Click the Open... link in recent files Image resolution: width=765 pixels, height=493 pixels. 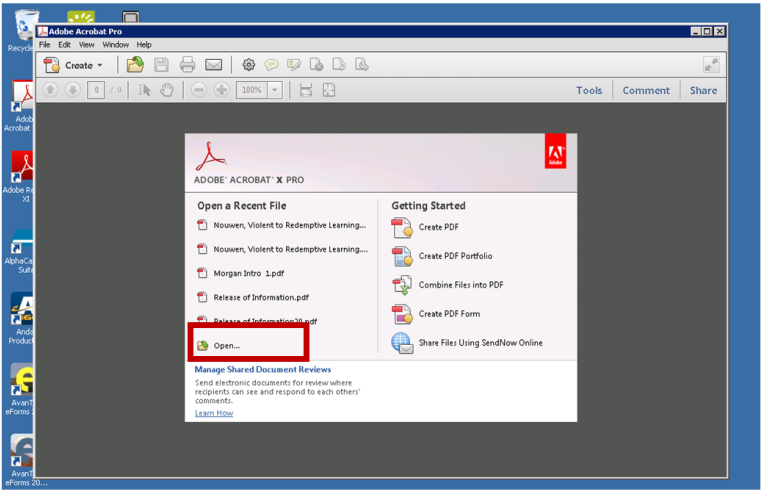click(227, 346)
